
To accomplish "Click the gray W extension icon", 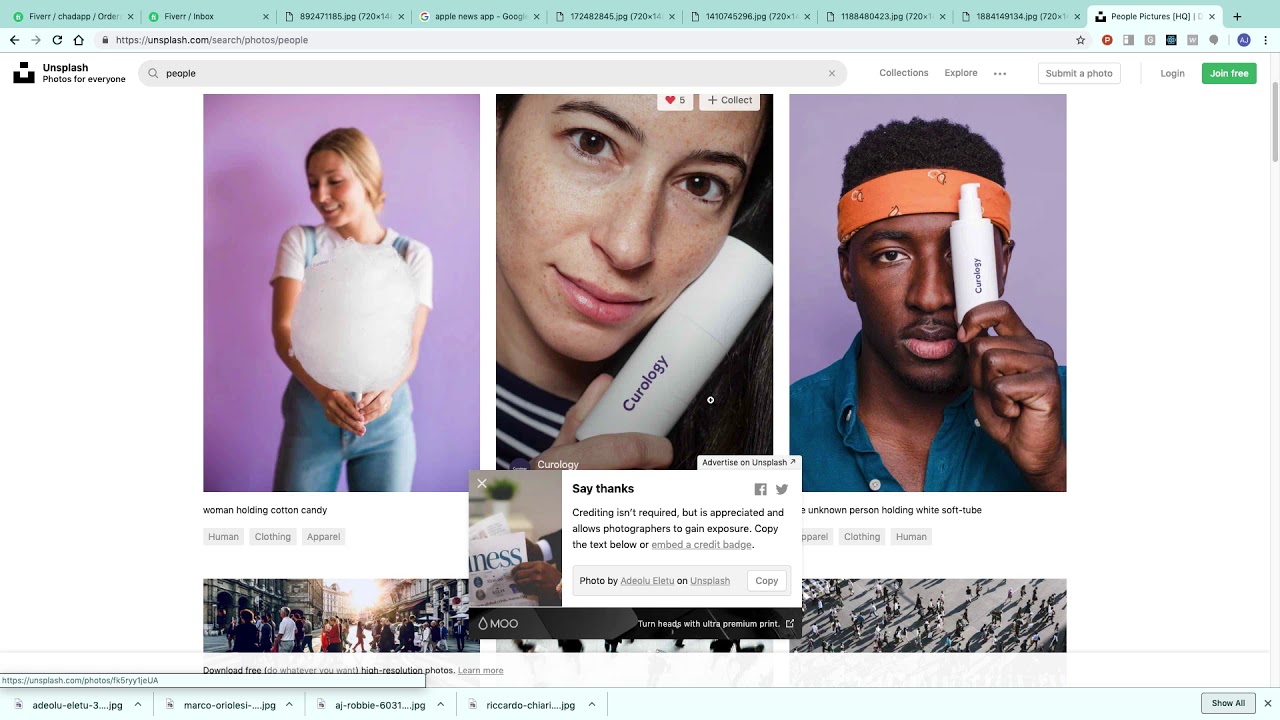I will pos(1192,40).
